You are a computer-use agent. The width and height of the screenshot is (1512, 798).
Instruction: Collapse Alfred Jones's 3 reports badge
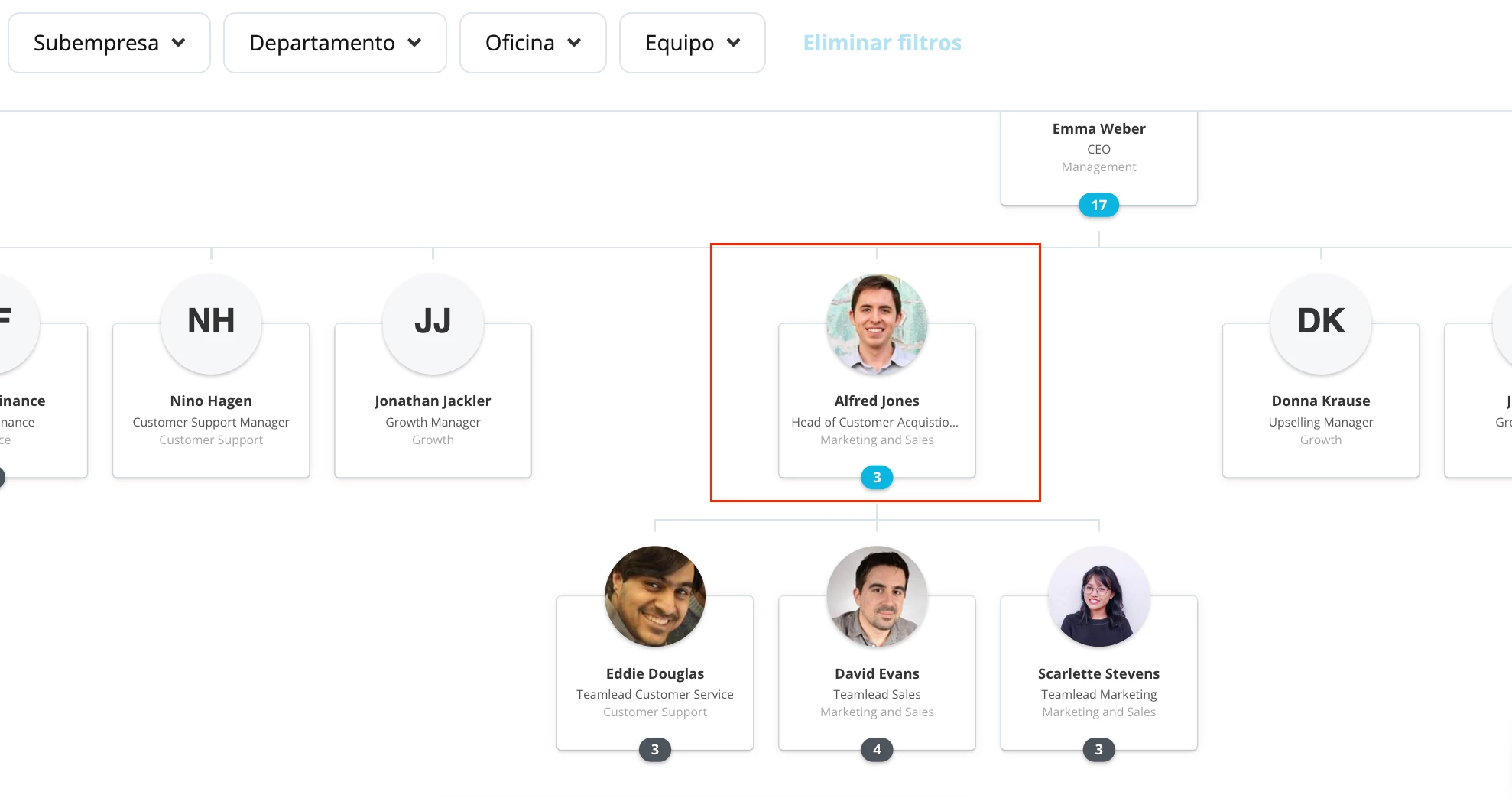pos(877,478)
